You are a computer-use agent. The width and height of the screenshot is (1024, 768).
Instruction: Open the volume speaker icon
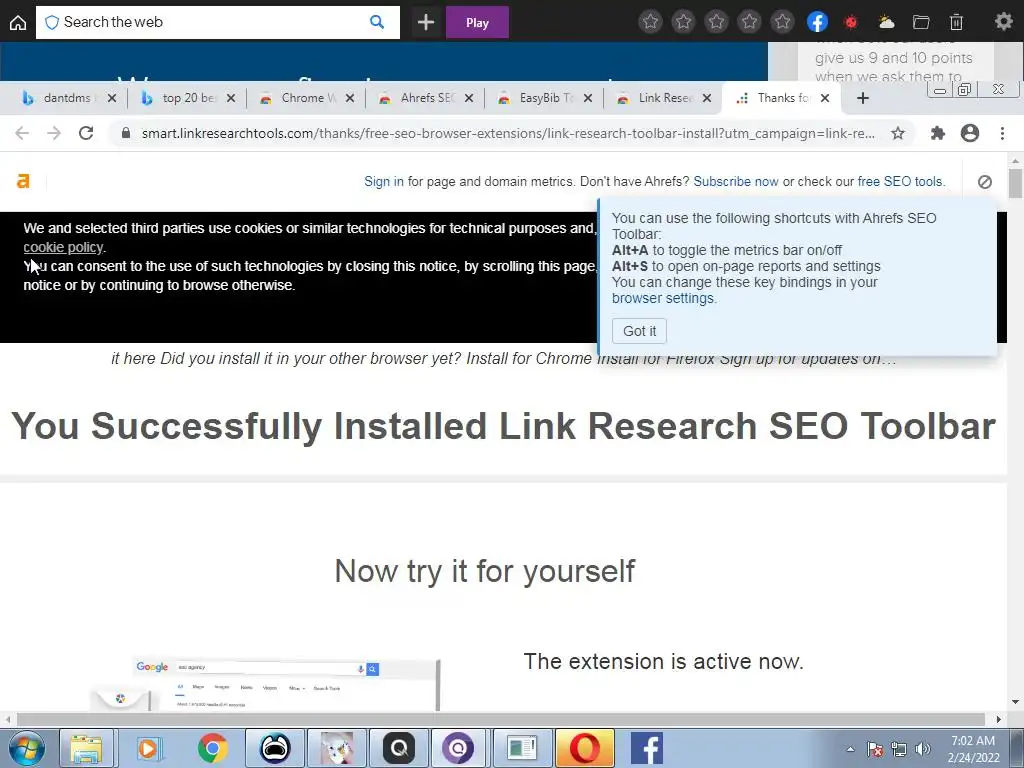coord(923,749)
